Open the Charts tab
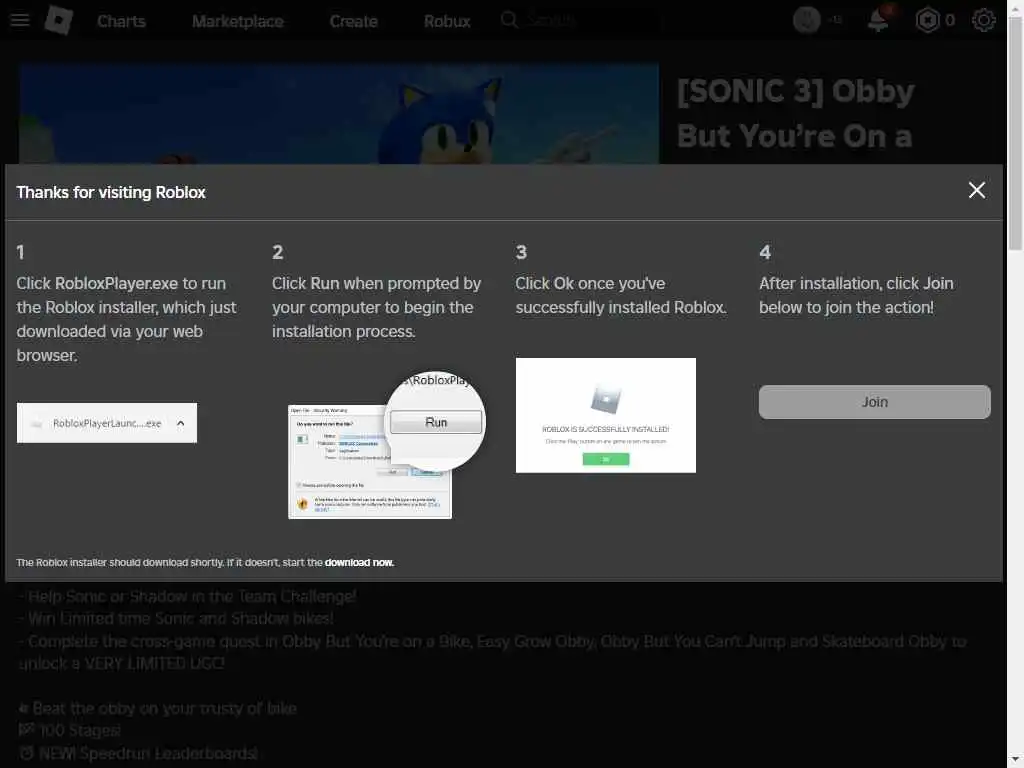The width and height of the screenshot is (1024, 768). pos(121,22)
